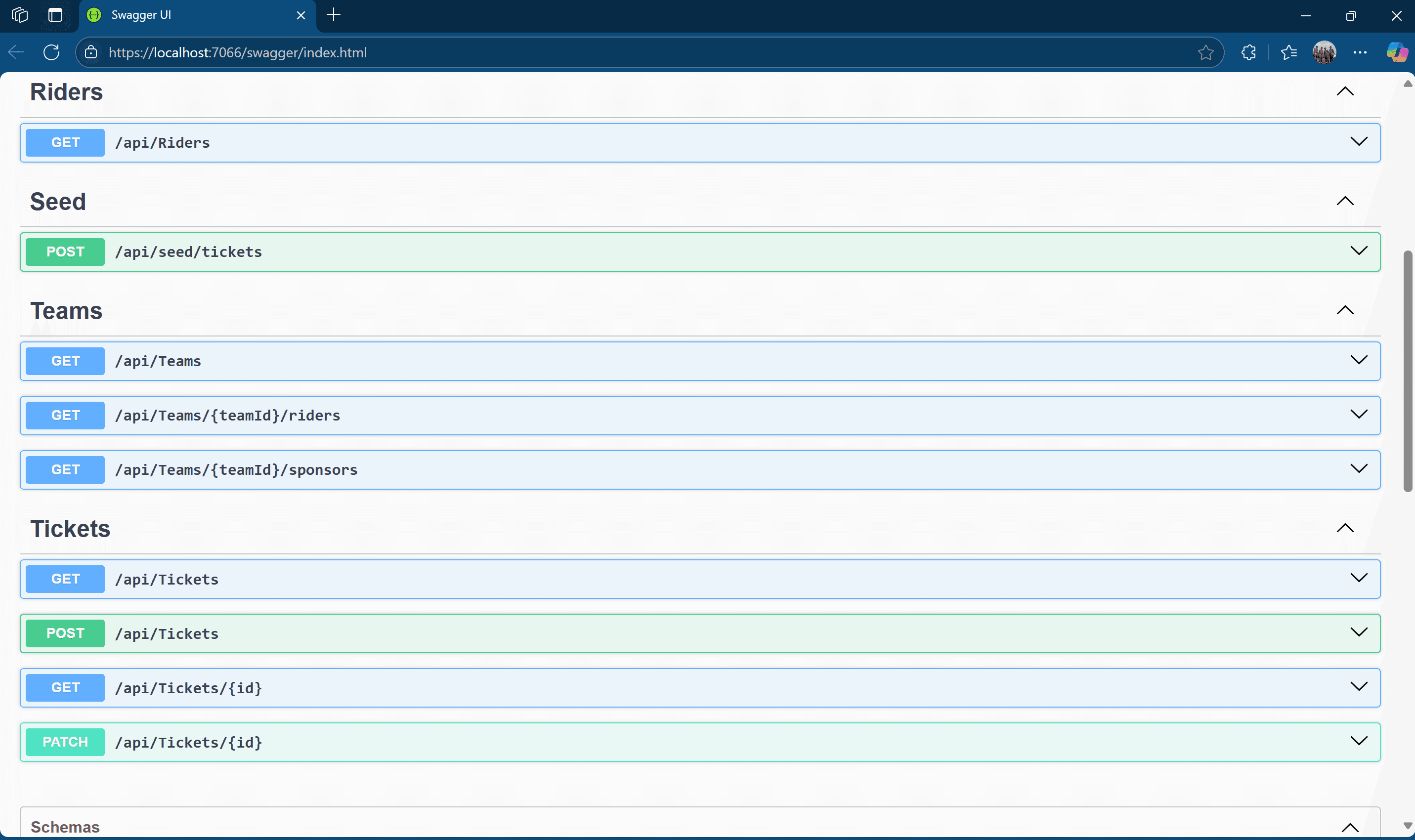Expand GET /api/Teams/{teamId}/riders chevron

[1358, 415]
